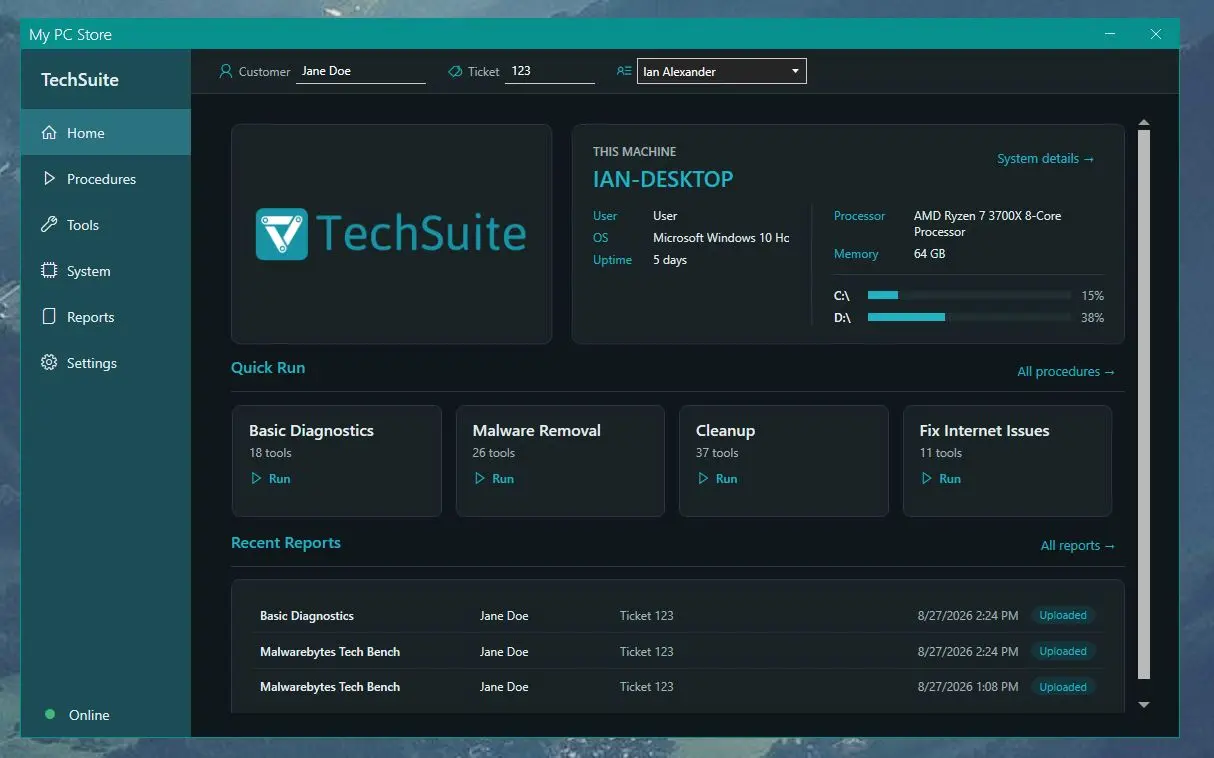Click the vertical scrollbar thumb
The width and height of the screenshot is (1214, 758).
[x=1144, y=404]
